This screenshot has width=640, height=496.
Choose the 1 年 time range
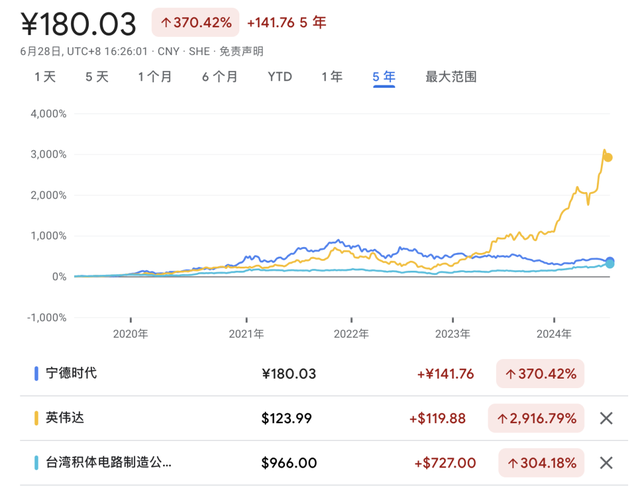click(x=332, y=76)
